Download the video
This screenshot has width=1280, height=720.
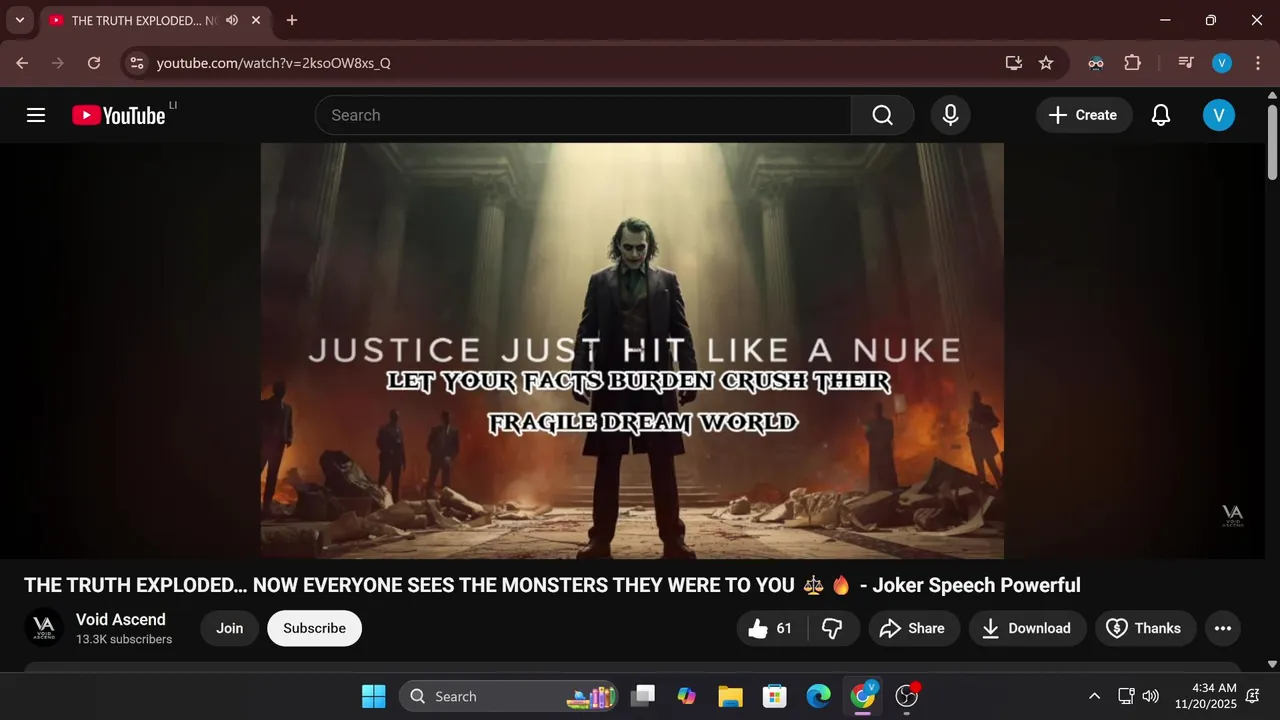tap(1027, 628)
